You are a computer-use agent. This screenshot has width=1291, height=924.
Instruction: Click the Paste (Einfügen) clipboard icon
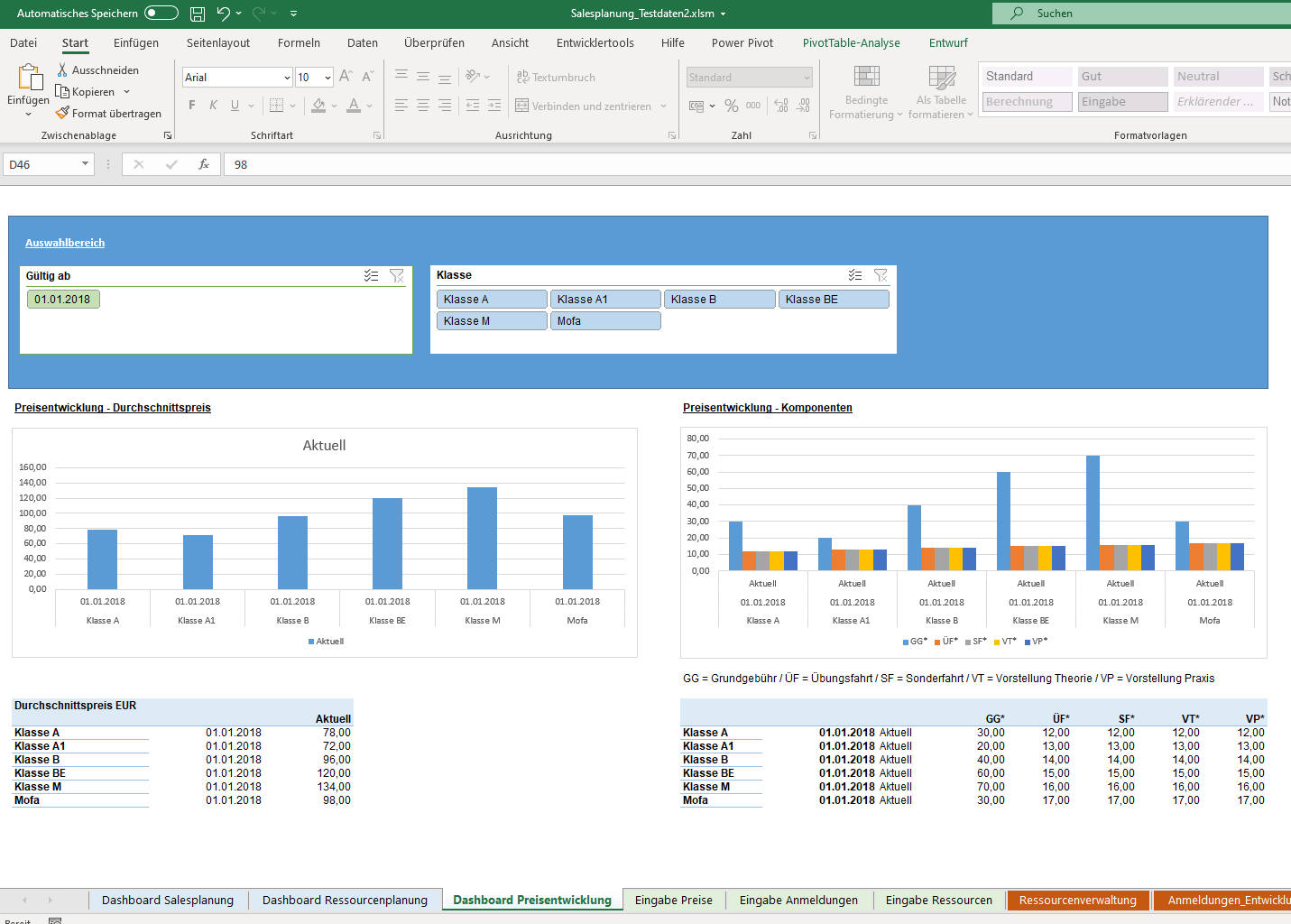click(29, 78)
